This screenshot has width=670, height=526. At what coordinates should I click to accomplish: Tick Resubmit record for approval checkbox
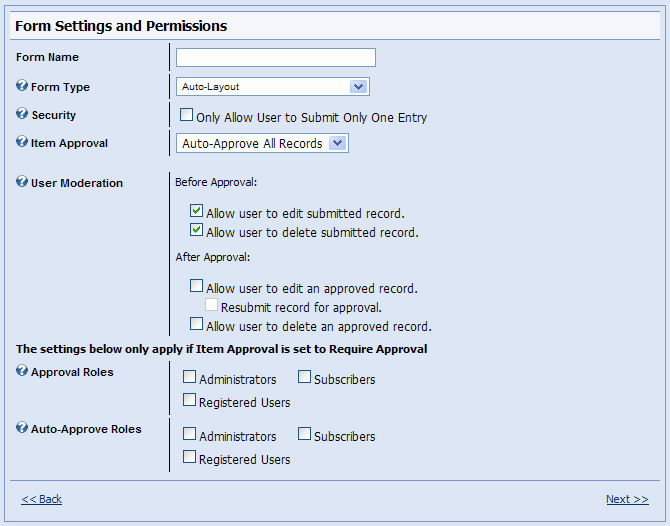[212, 305]
